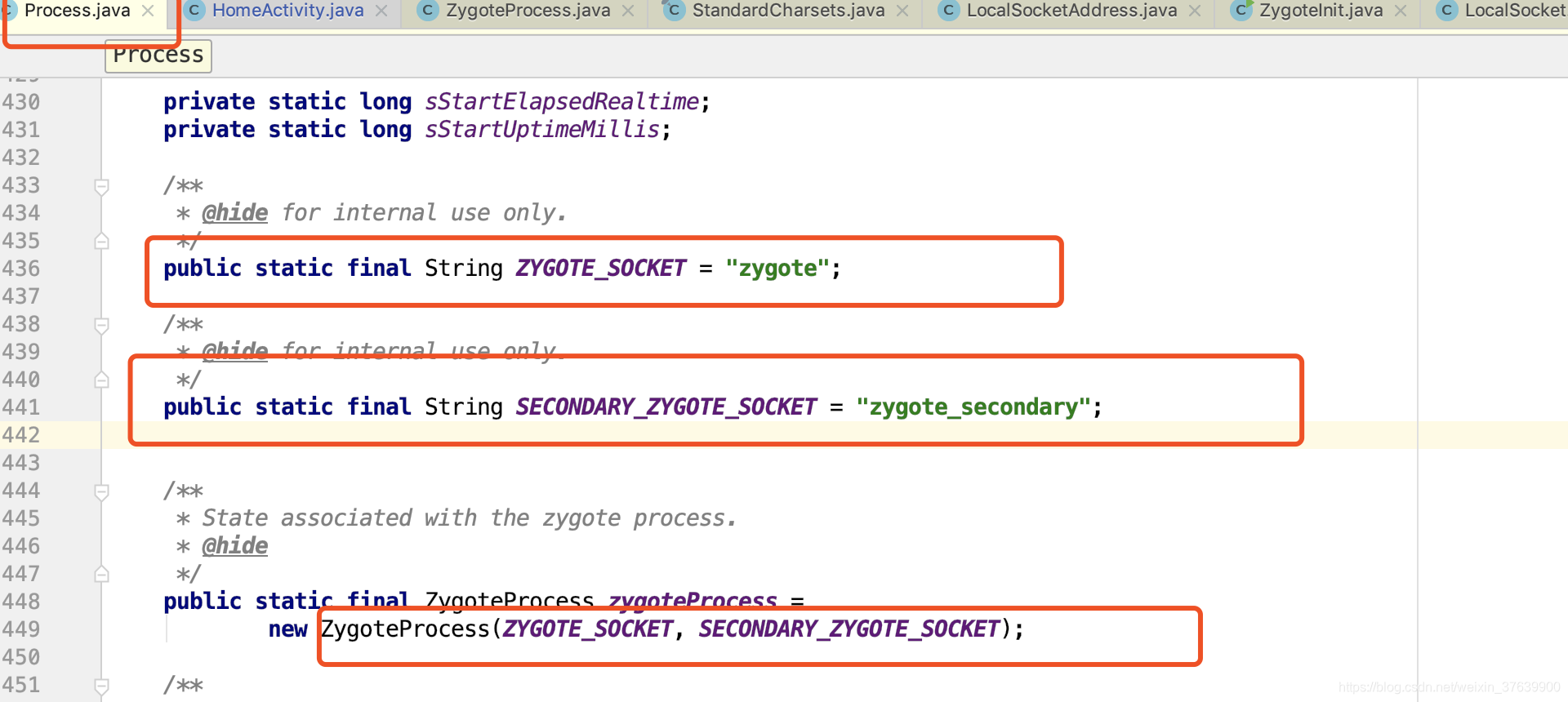Collapse the javadoc starting at line 433
This screenshot has width=1568, height=702.
101,187
